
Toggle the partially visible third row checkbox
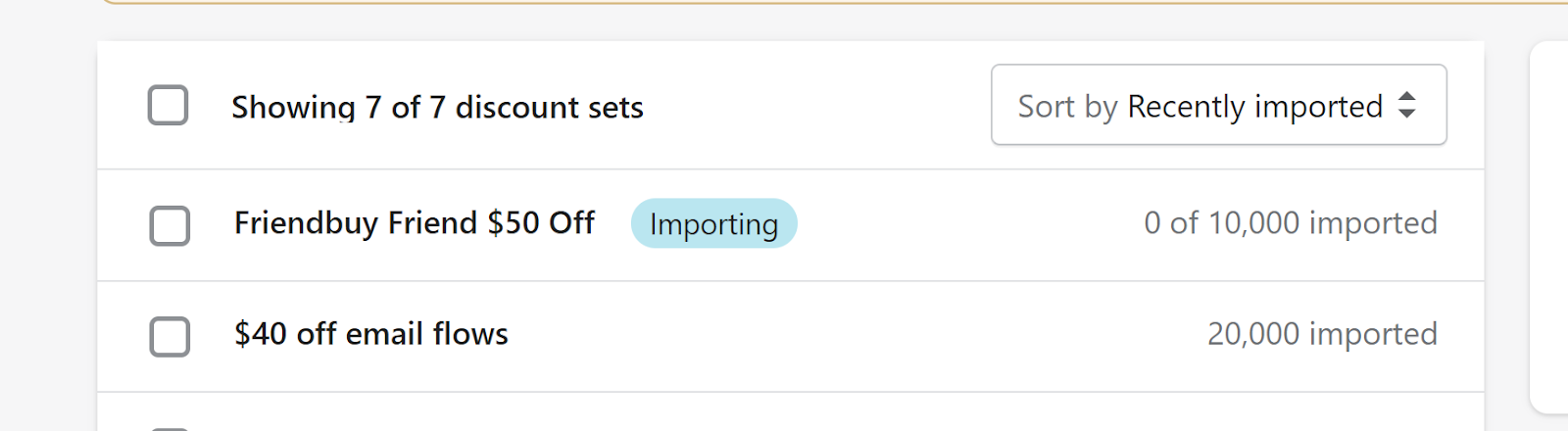(x=170, y=427)
